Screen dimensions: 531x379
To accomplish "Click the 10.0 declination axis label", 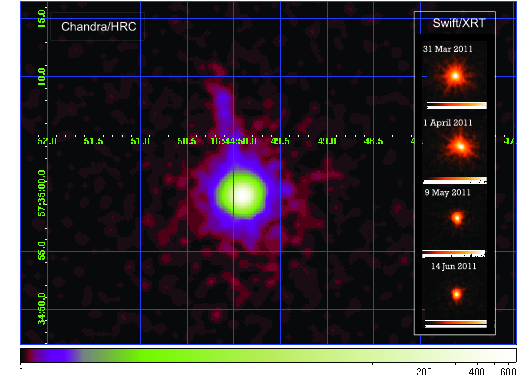I will pos(41,76).
